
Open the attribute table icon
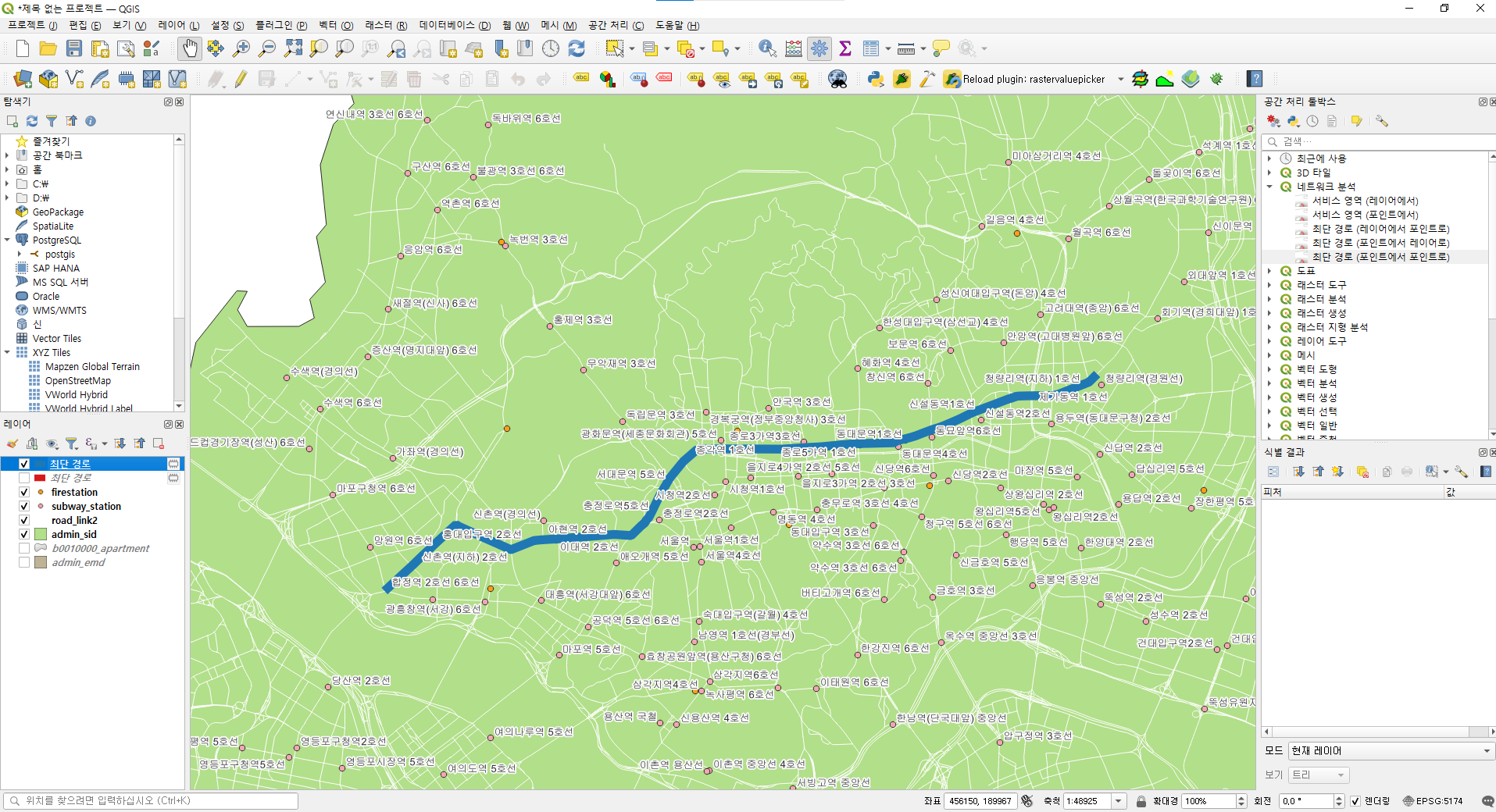871,48
